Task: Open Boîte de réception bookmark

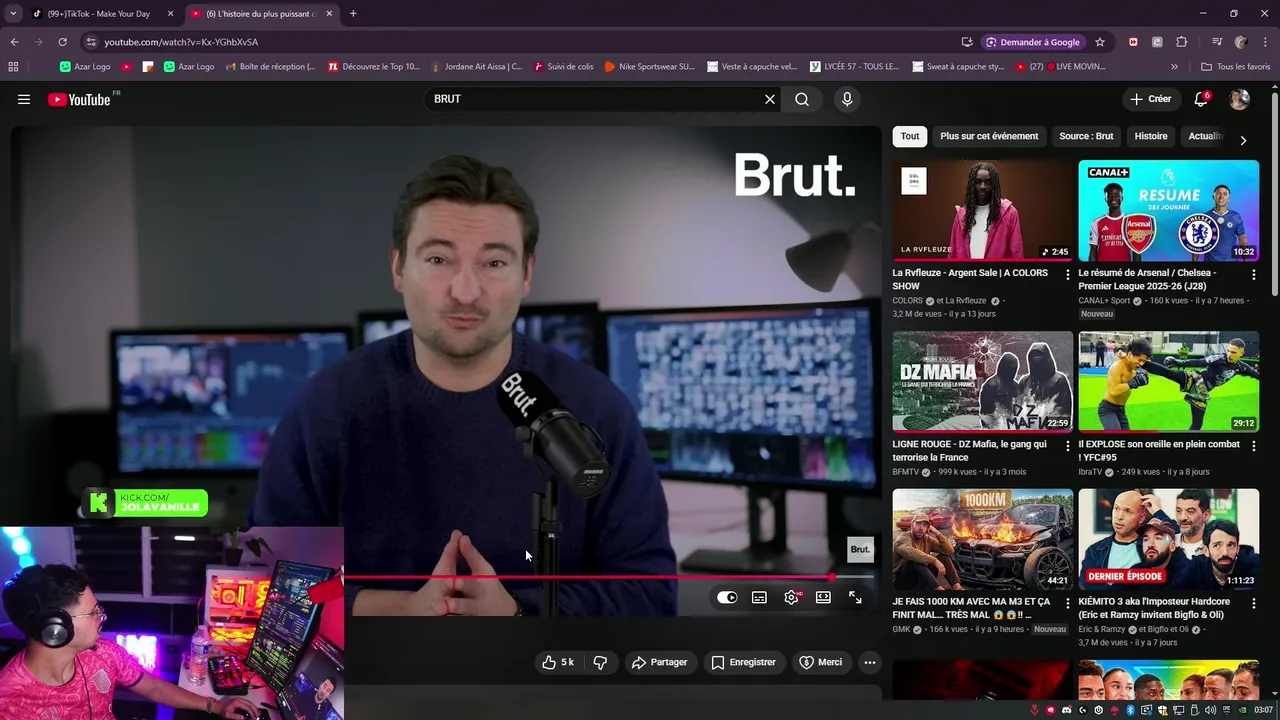Action: click(x=270, y=67)
